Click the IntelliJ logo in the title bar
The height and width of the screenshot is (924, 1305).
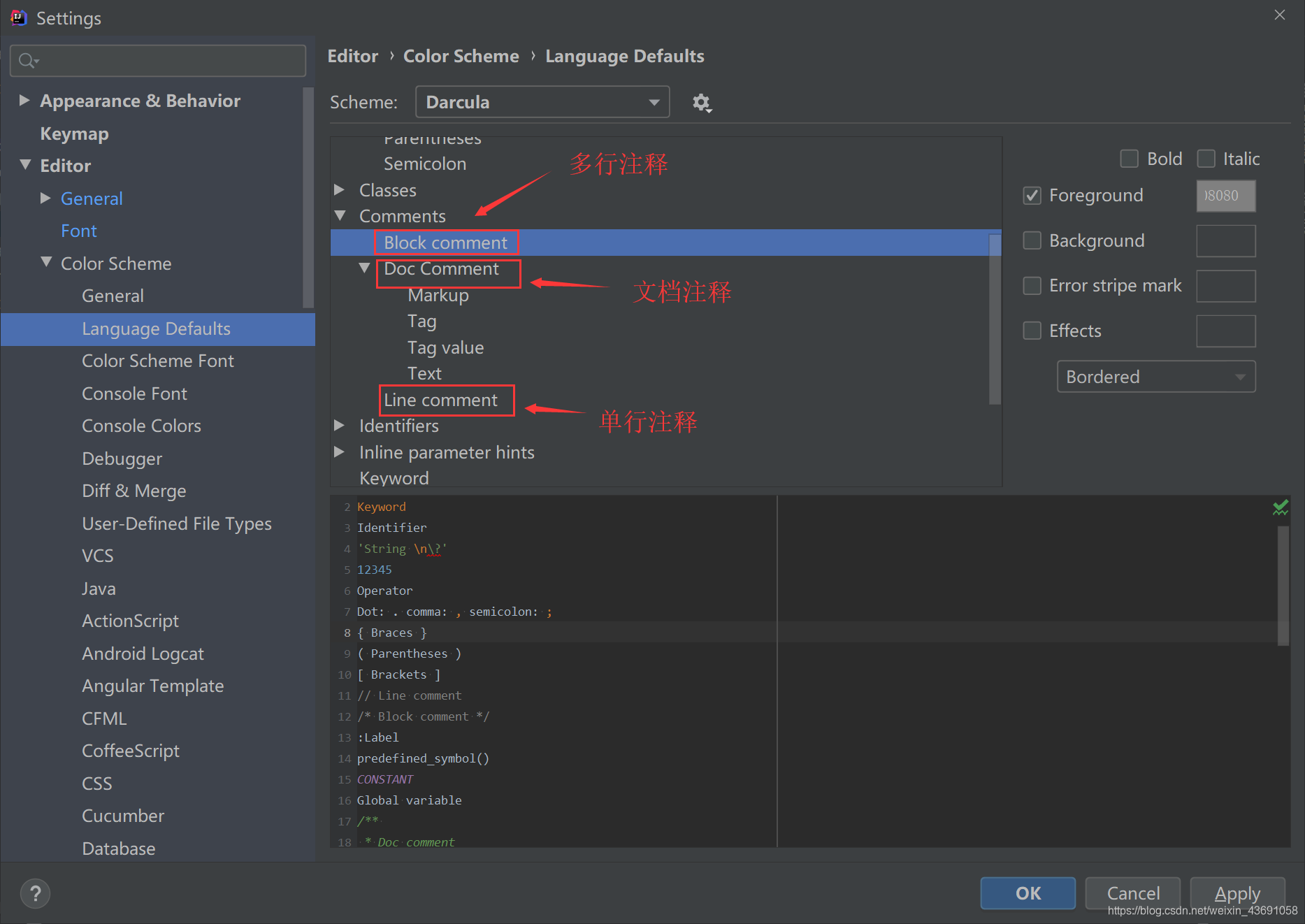click(19, 17)
